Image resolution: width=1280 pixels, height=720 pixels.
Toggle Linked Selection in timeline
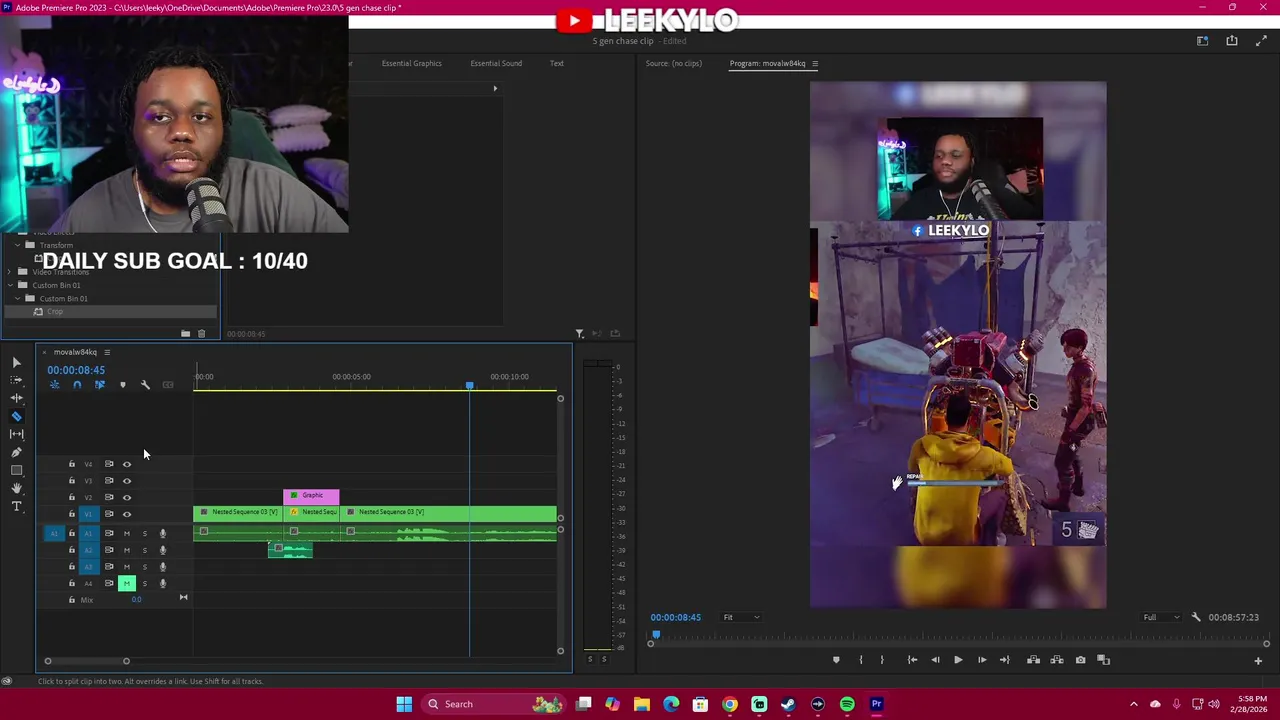click(99, 385)
